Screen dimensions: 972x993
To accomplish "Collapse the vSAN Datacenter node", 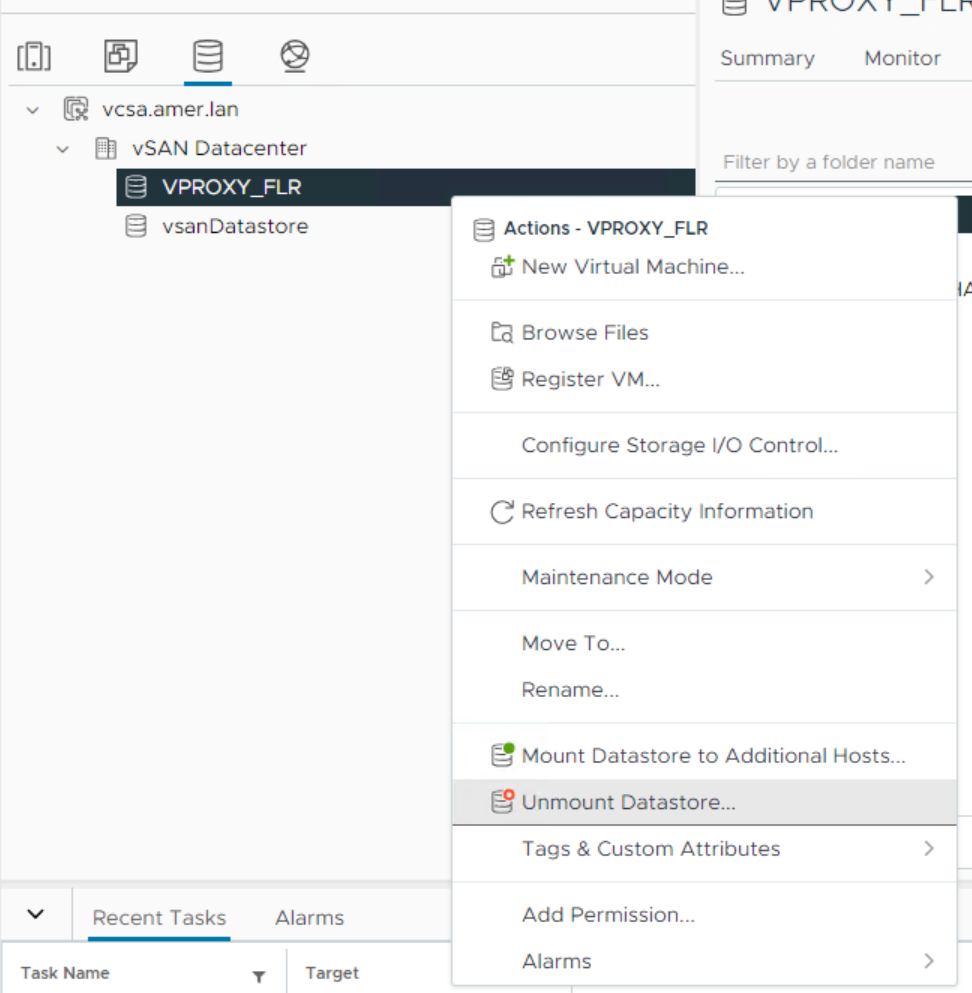I will point(62,148).
